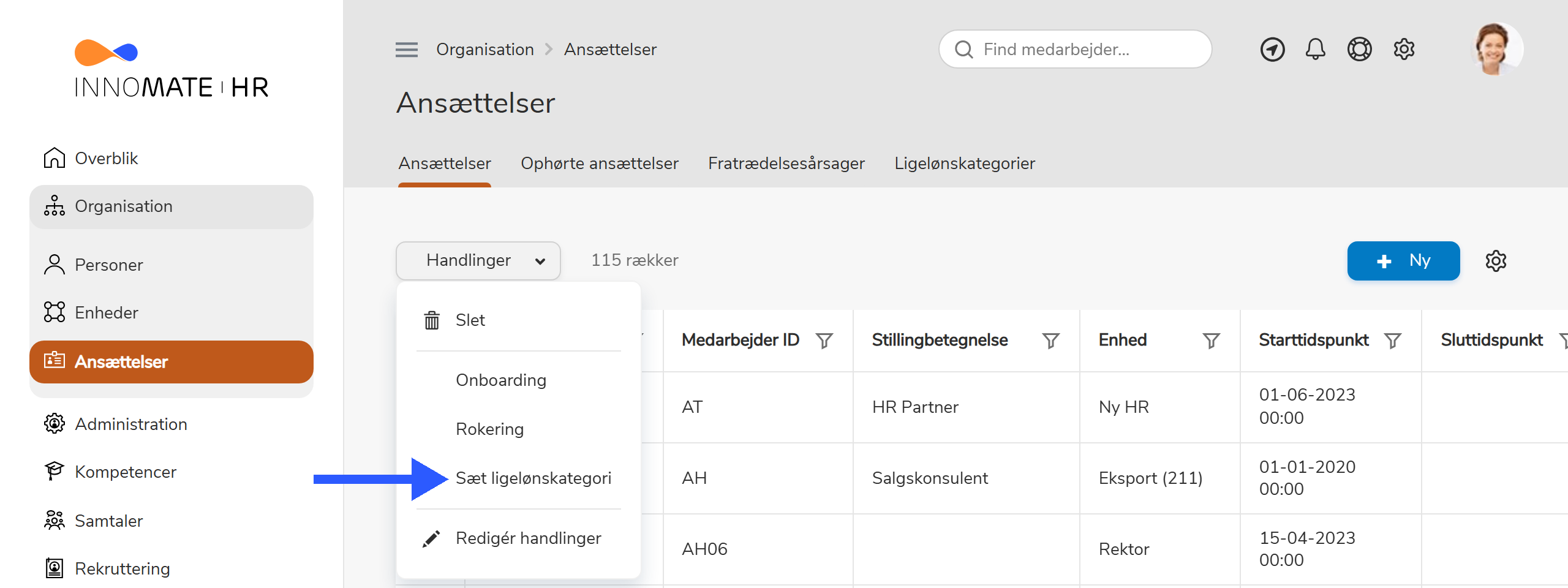Open the notifications bell
1568x588 pixels.
coord(1315,49)
